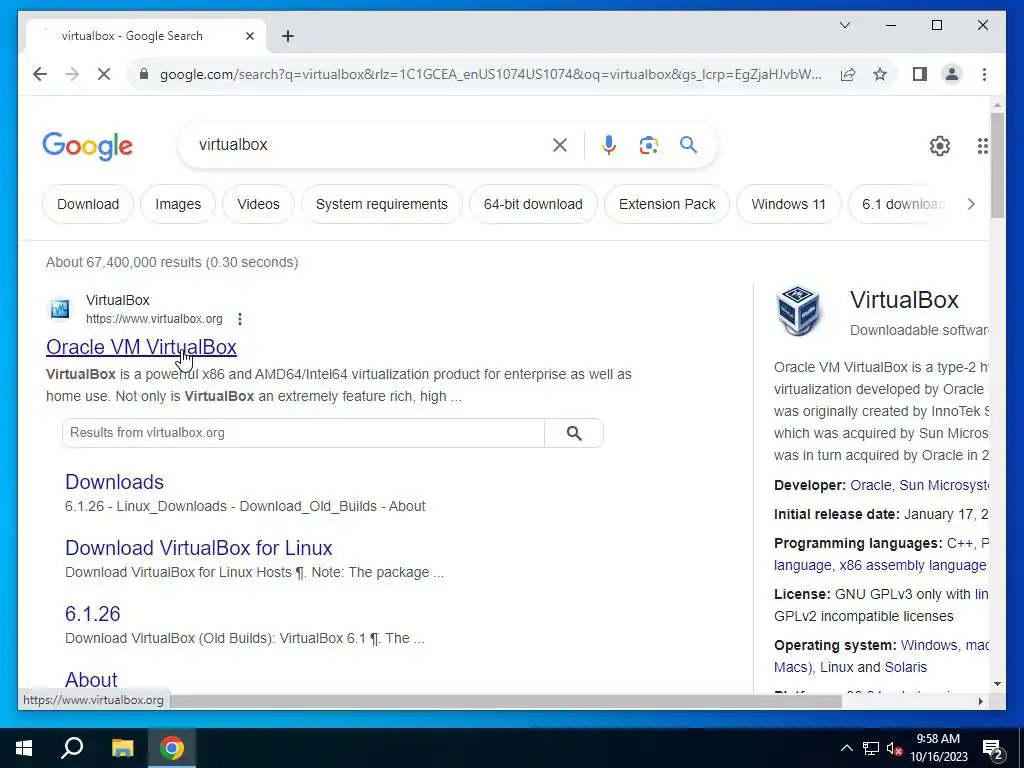Click the Windows operating system link
Viewport: 1024px width, 768px height.
coord(929,645)
